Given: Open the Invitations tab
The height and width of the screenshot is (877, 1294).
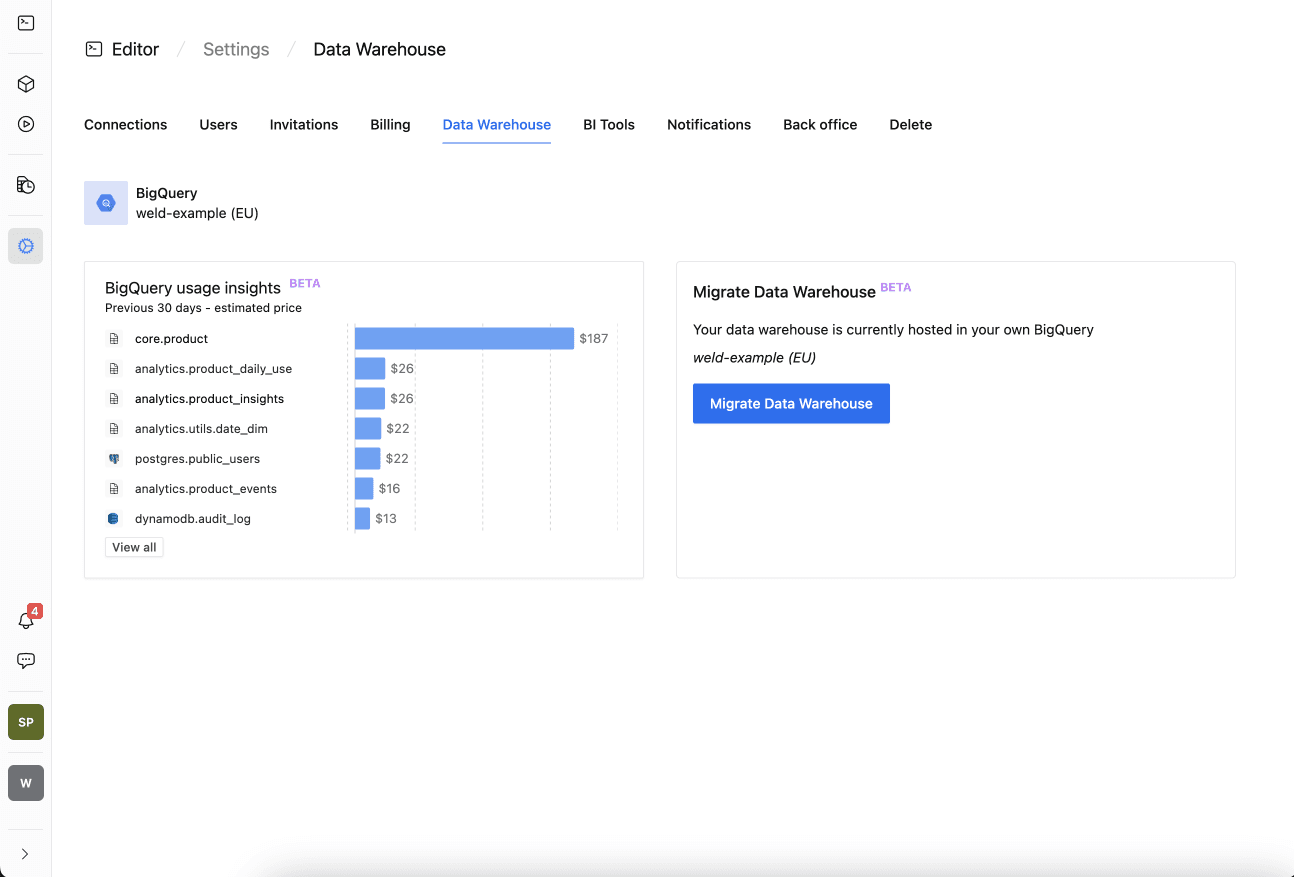Looking at the screenshot, I should pyautogui.click(x=304, y=125).
